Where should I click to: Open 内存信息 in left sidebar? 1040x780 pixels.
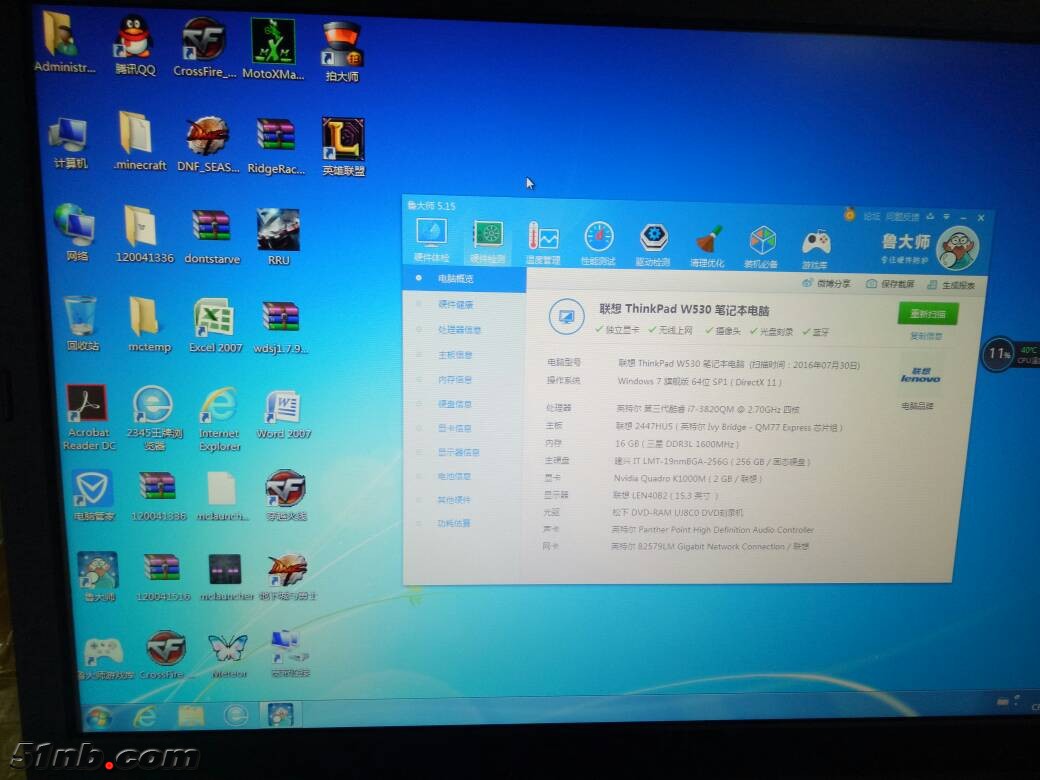pyautogui.click(x=455, y=379)
